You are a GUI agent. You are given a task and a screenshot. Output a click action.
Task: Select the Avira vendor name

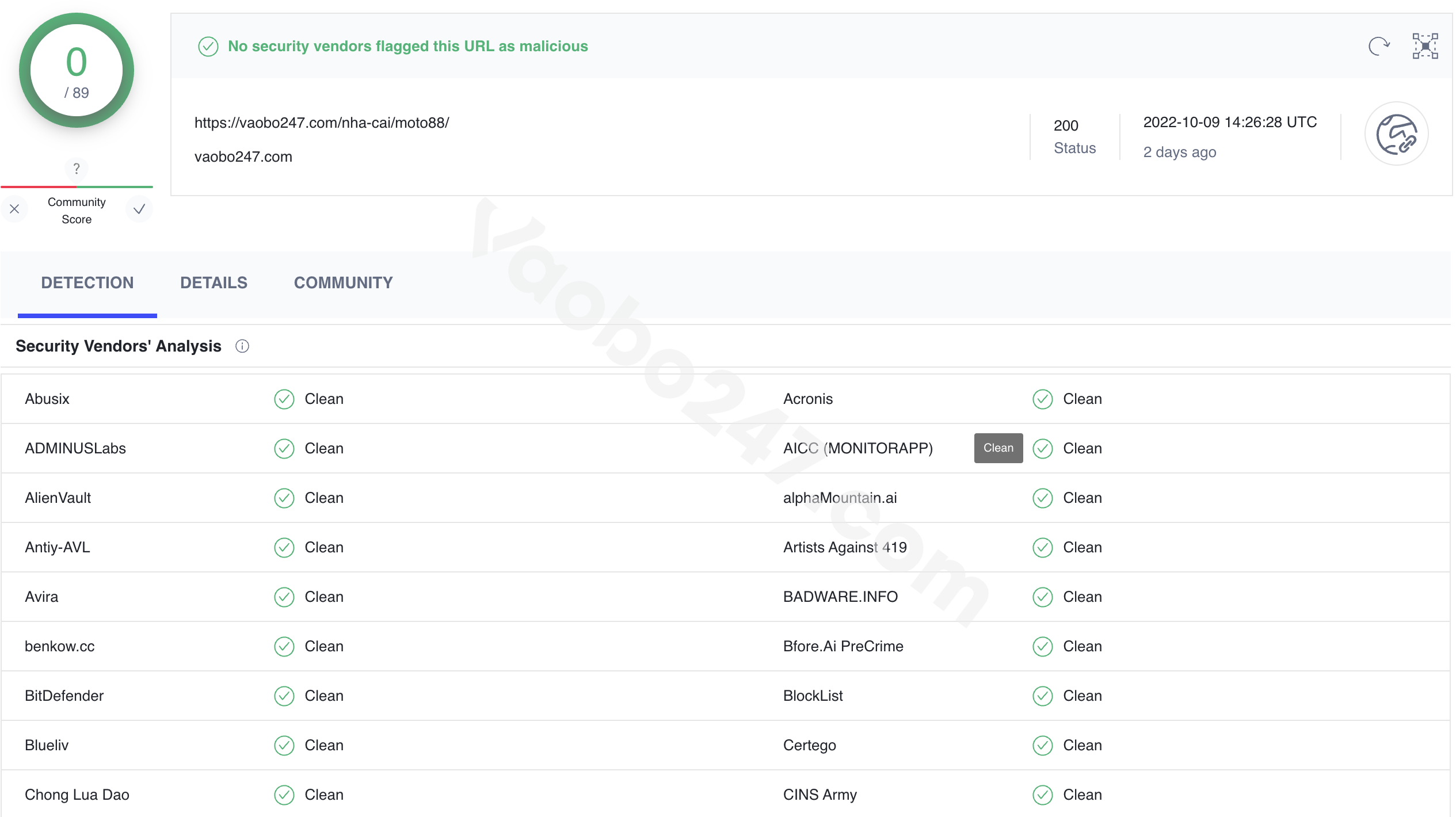(41, 597)
